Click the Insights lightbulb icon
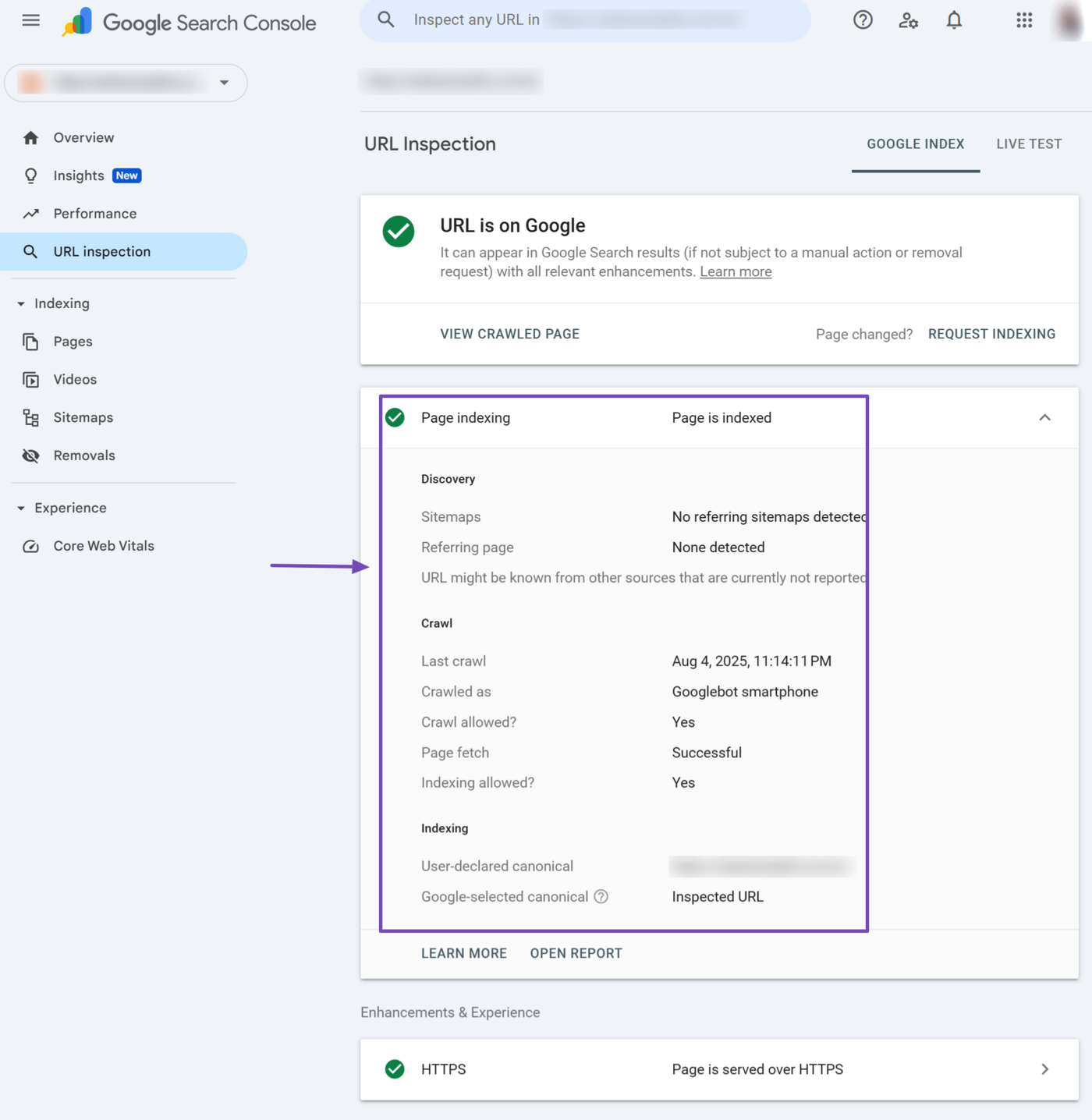This screenshot has height=1120, width=1092. click(x=30, y=175)
